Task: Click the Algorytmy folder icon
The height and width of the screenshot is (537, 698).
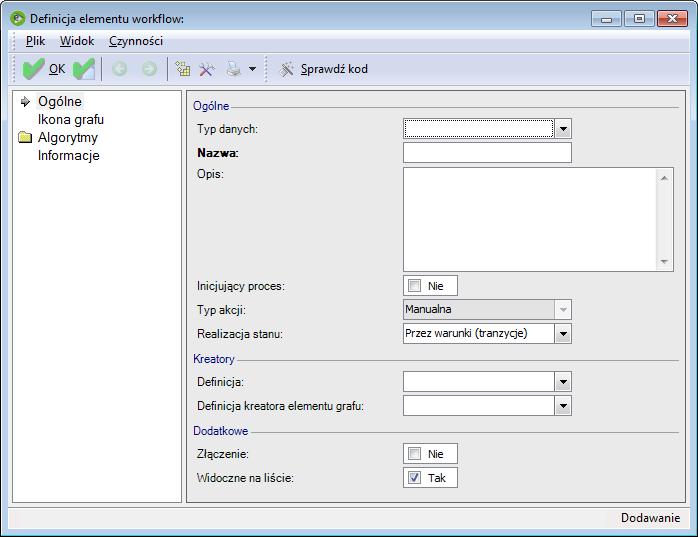Action: pos(25,137)
